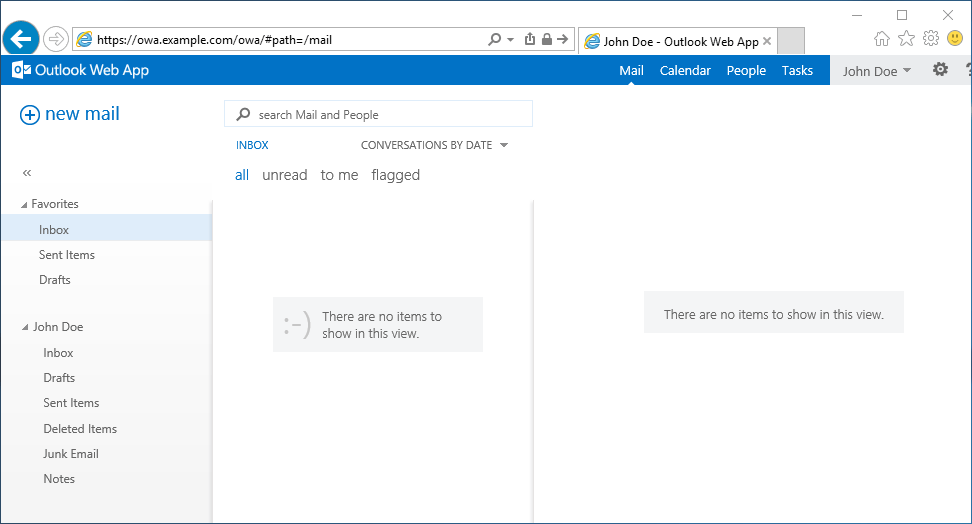Image resolution: width=972 pixels, height=524 pixels.
Task: Click the go arrow in address bar
Action: click(x=563, y=39)
